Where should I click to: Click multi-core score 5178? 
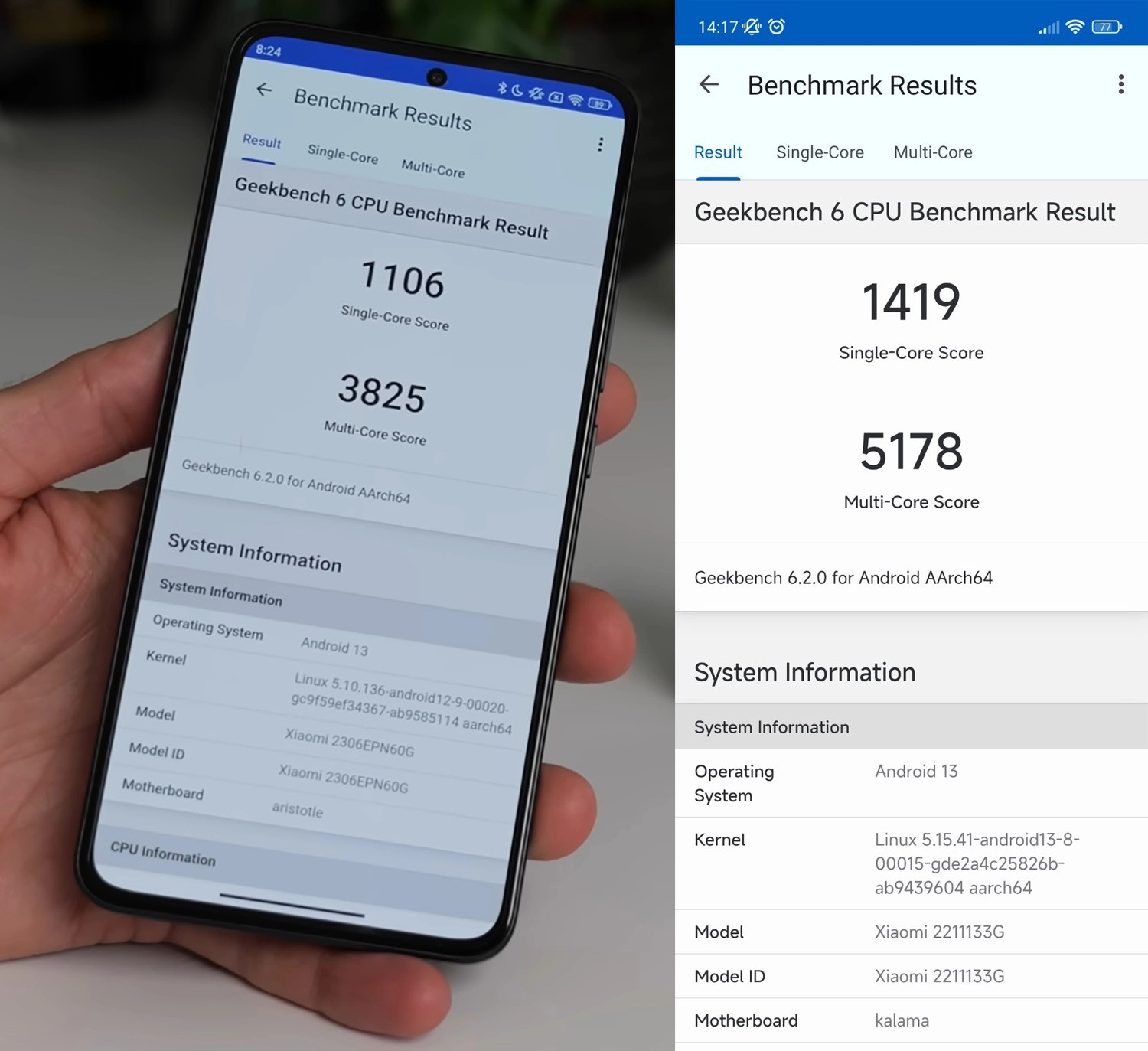[x=911, y=452]
